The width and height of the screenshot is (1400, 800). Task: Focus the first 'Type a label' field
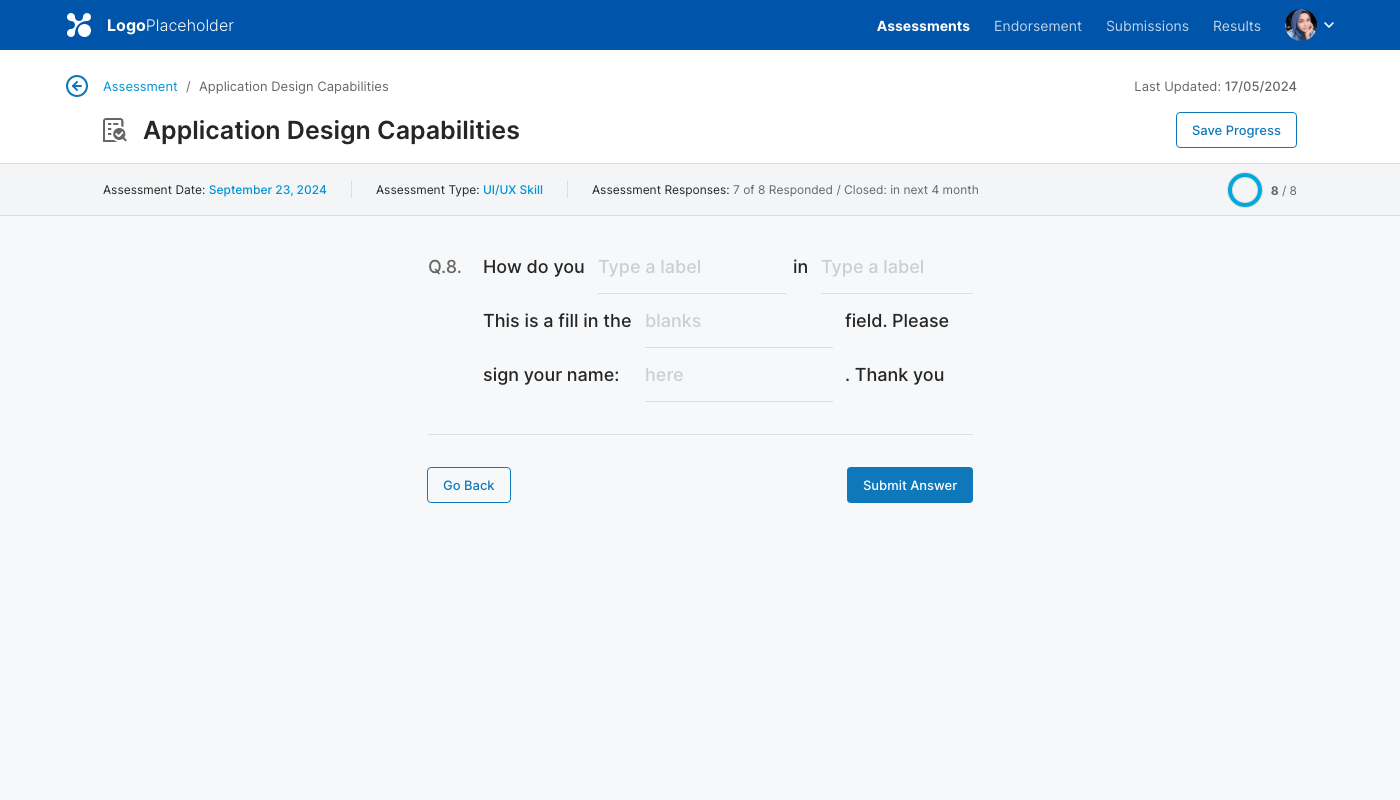pyautogui.click(x=692, y=267)
